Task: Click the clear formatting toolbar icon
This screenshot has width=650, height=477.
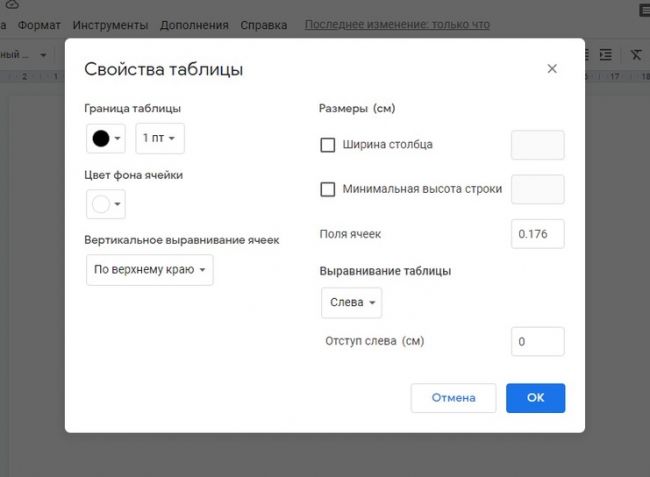Action: pyautogui.click(x=636, y=54)
